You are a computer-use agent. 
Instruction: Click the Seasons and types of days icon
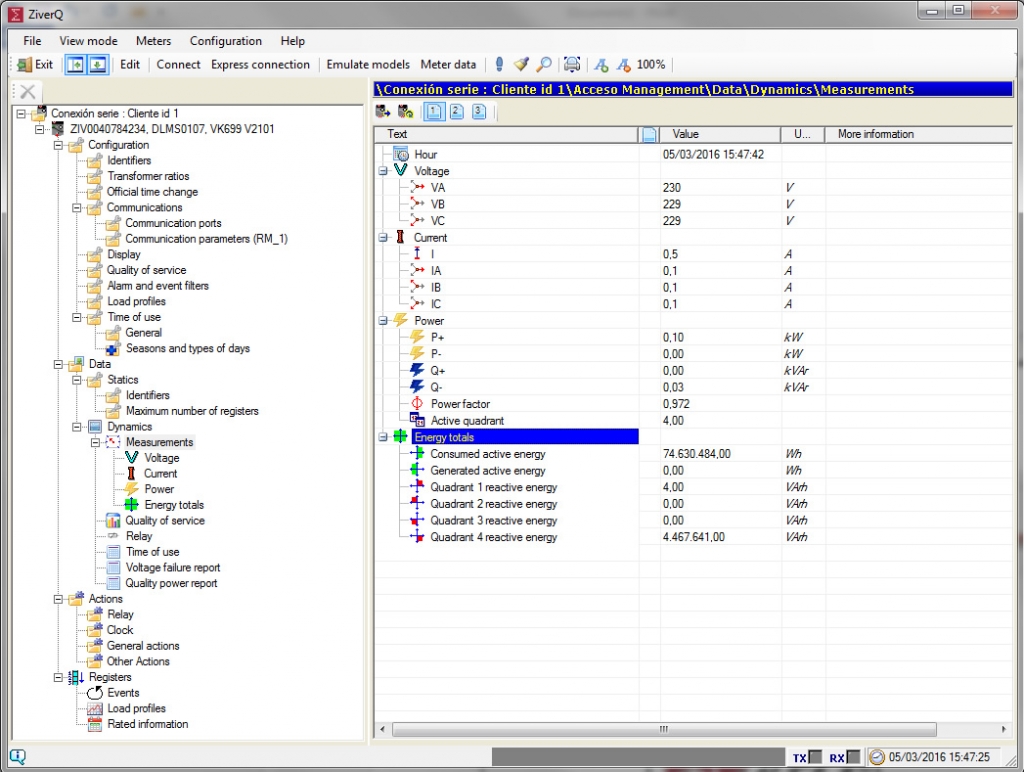pos(112,349)
